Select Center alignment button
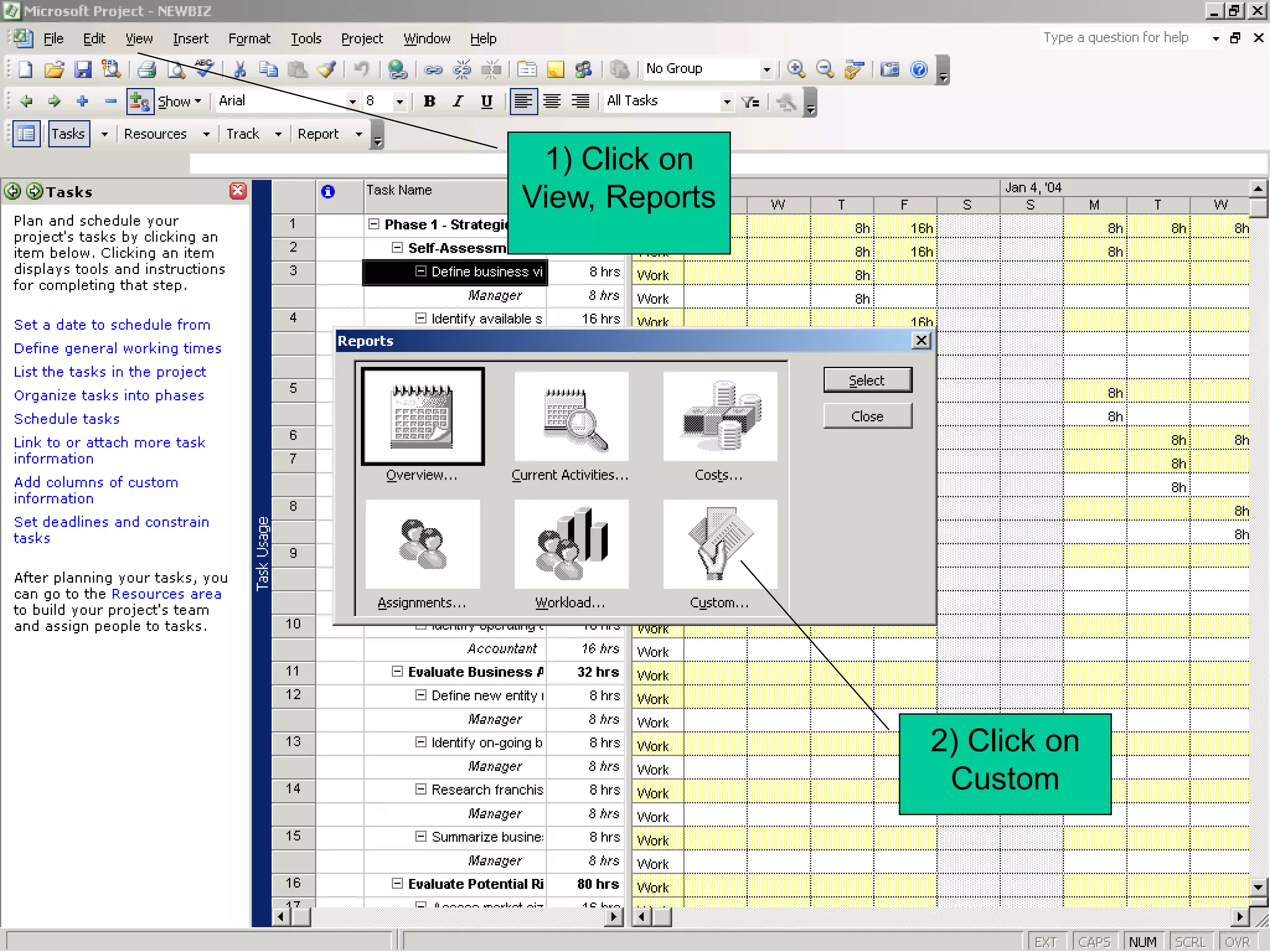This screenshot has height=952, width=1270. pos(552,101)
